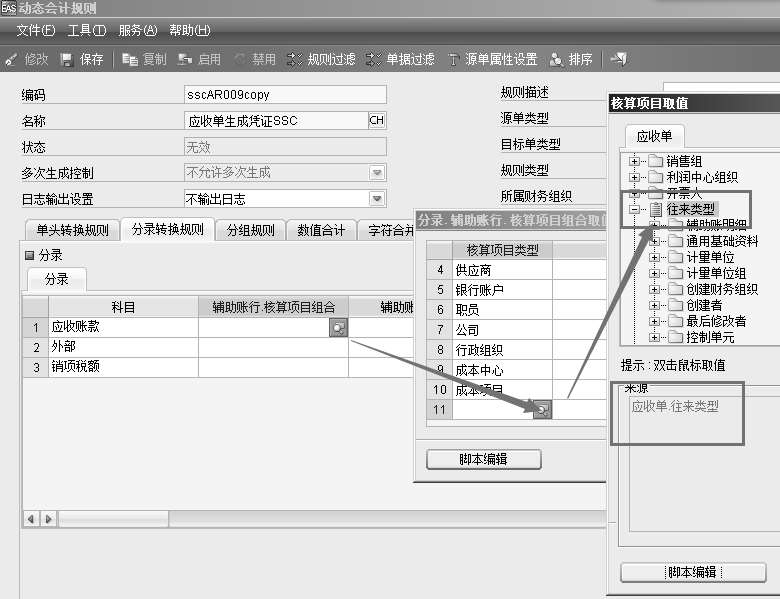Screen dimensions: 780x599
Task: Select 应收账款 cell in 科目 column
Action: pyautogui.click(x=123, y=327)
